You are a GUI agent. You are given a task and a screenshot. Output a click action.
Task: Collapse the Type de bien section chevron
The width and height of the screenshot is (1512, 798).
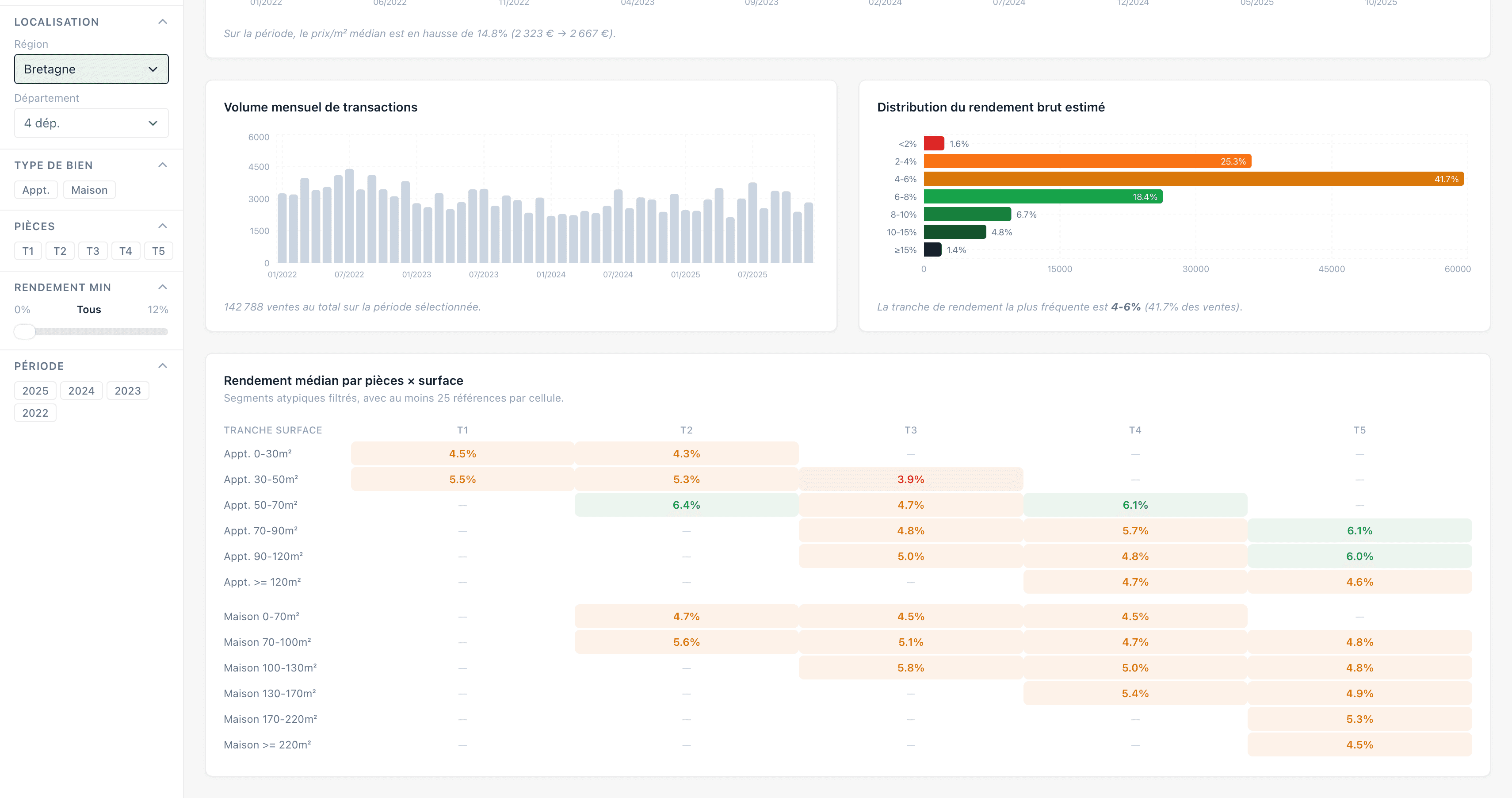(x=163, y=165)
